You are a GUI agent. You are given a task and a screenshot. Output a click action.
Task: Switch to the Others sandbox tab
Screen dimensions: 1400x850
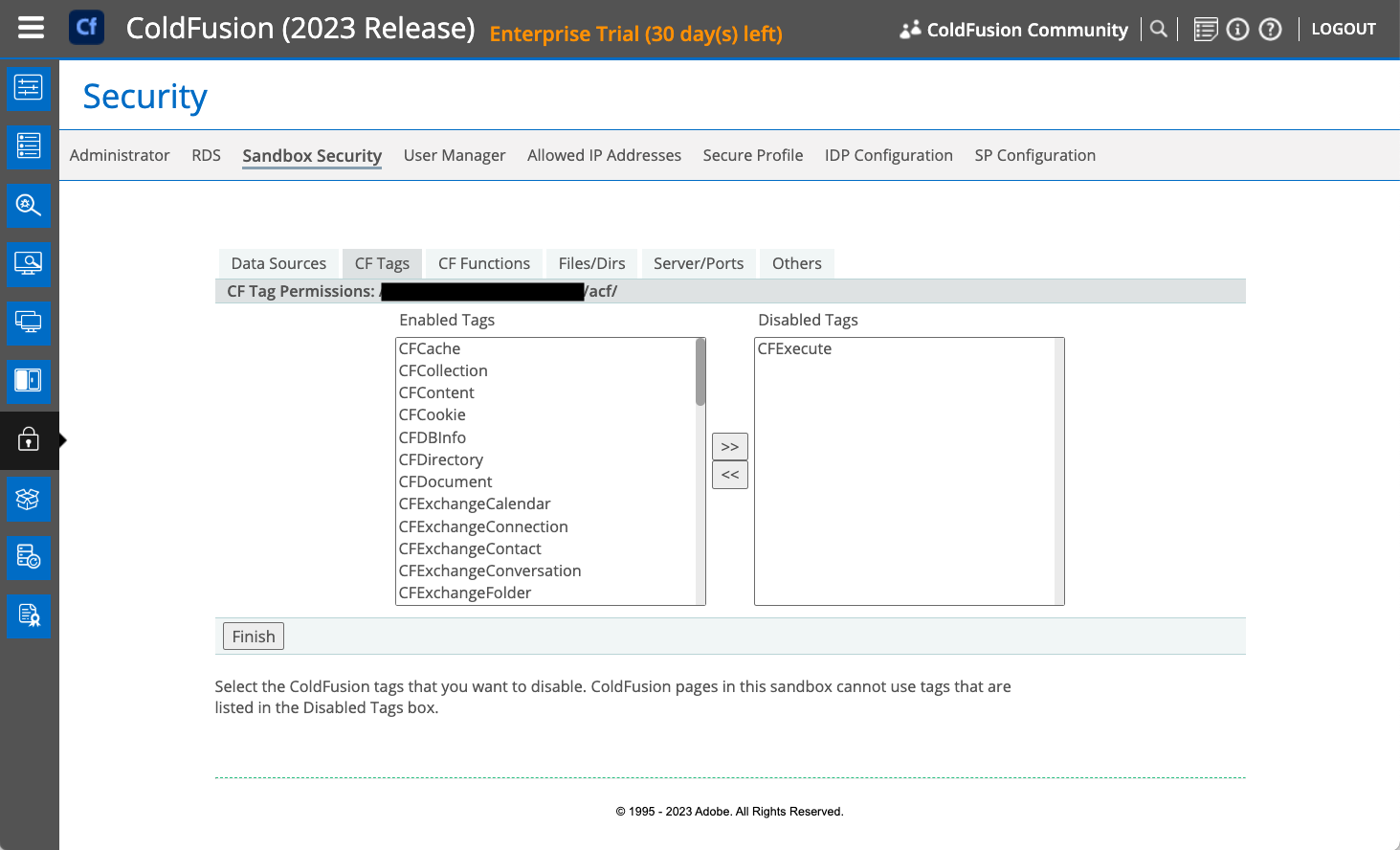(797, 263)
